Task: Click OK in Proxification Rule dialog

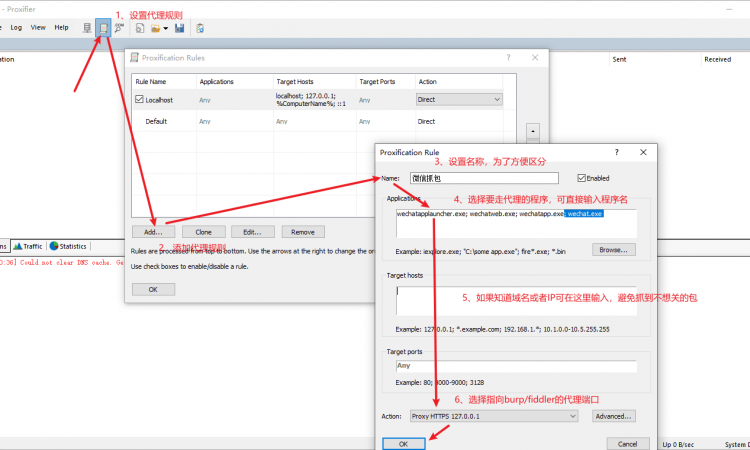Action: [x=403, y=444]
